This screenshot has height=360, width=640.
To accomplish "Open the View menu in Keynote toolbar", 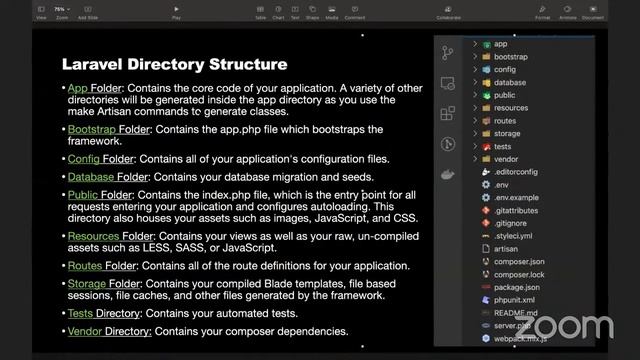I will click(x=41, y=13).
